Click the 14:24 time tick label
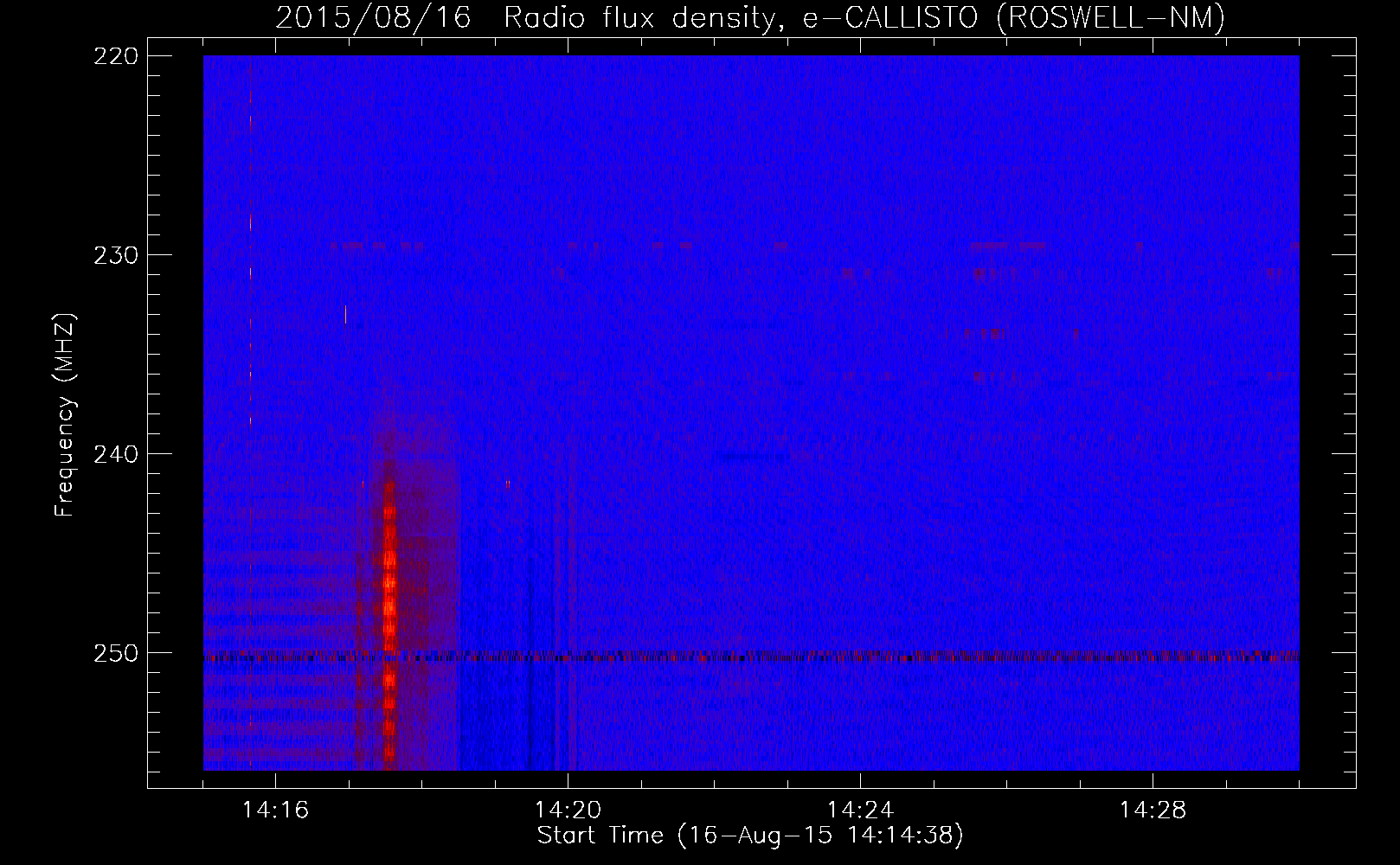The image size is (1400, 865). pyautogui.click(x=860, y=810)
